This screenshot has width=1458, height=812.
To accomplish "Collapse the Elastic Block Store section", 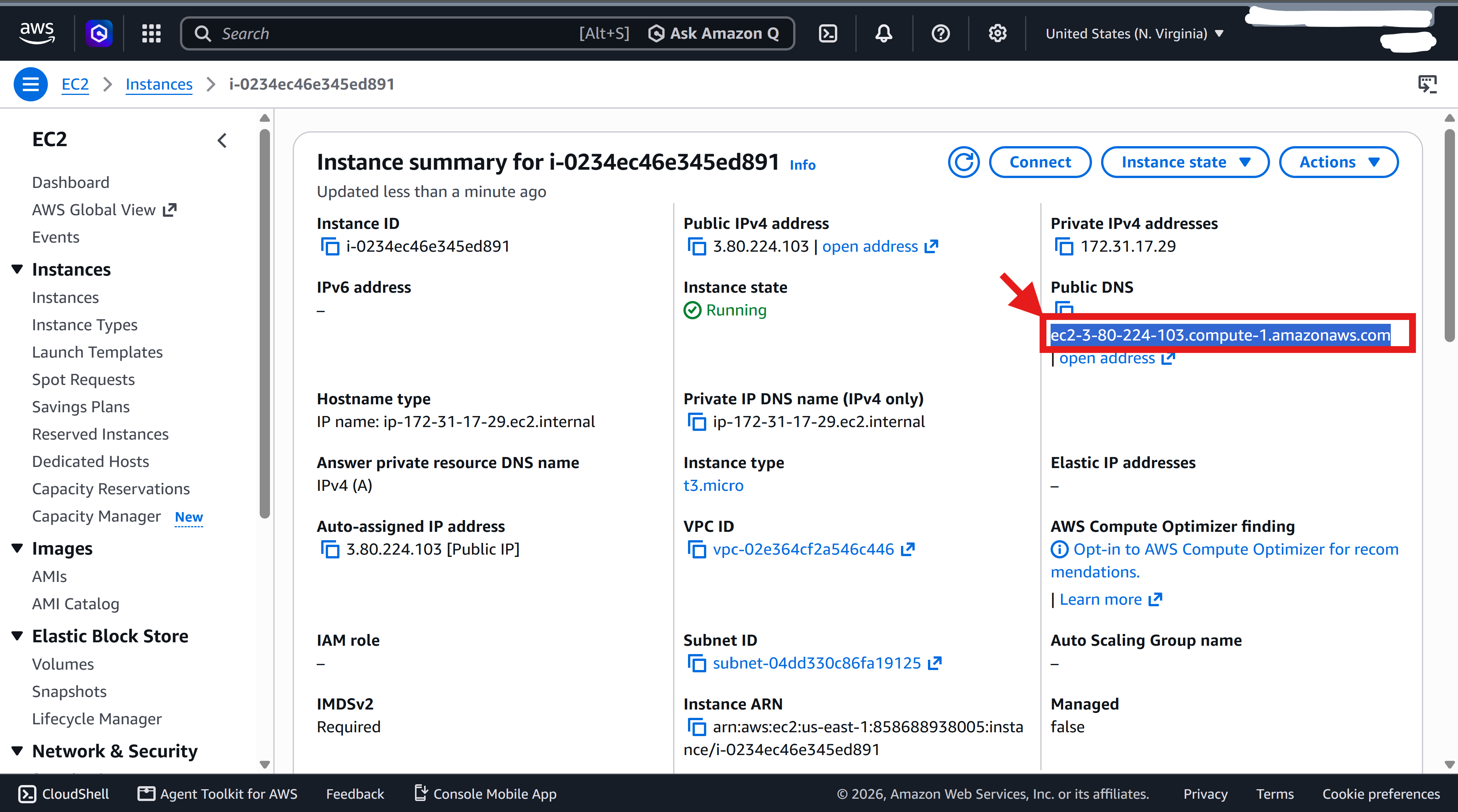I will 17,636.
